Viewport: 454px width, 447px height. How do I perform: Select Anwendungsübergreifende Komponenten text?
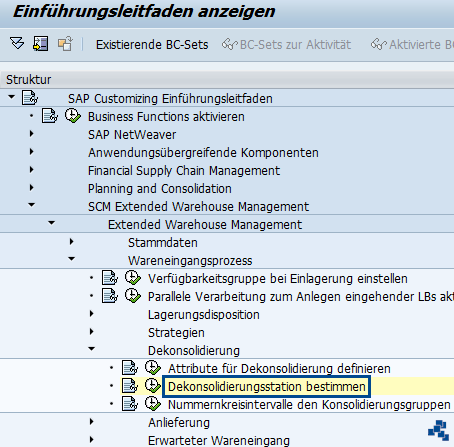pos(203,153)
